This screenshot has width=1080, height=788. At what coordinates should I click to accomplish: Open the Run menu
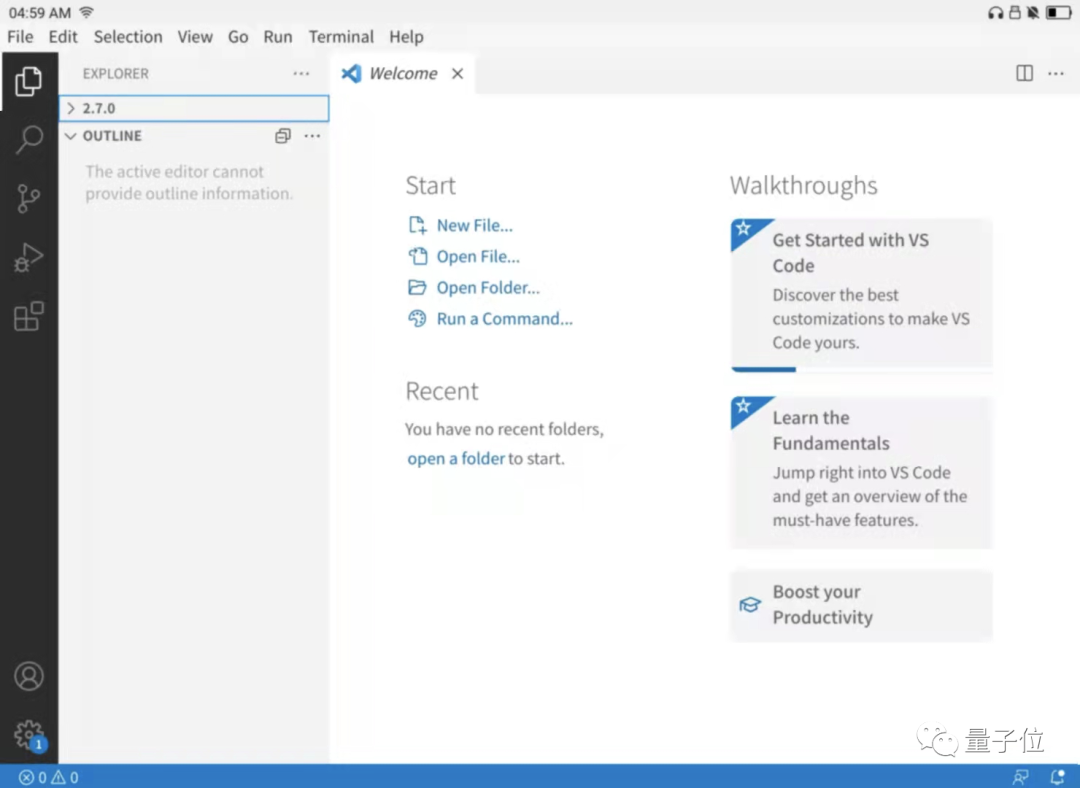[278, 37]
